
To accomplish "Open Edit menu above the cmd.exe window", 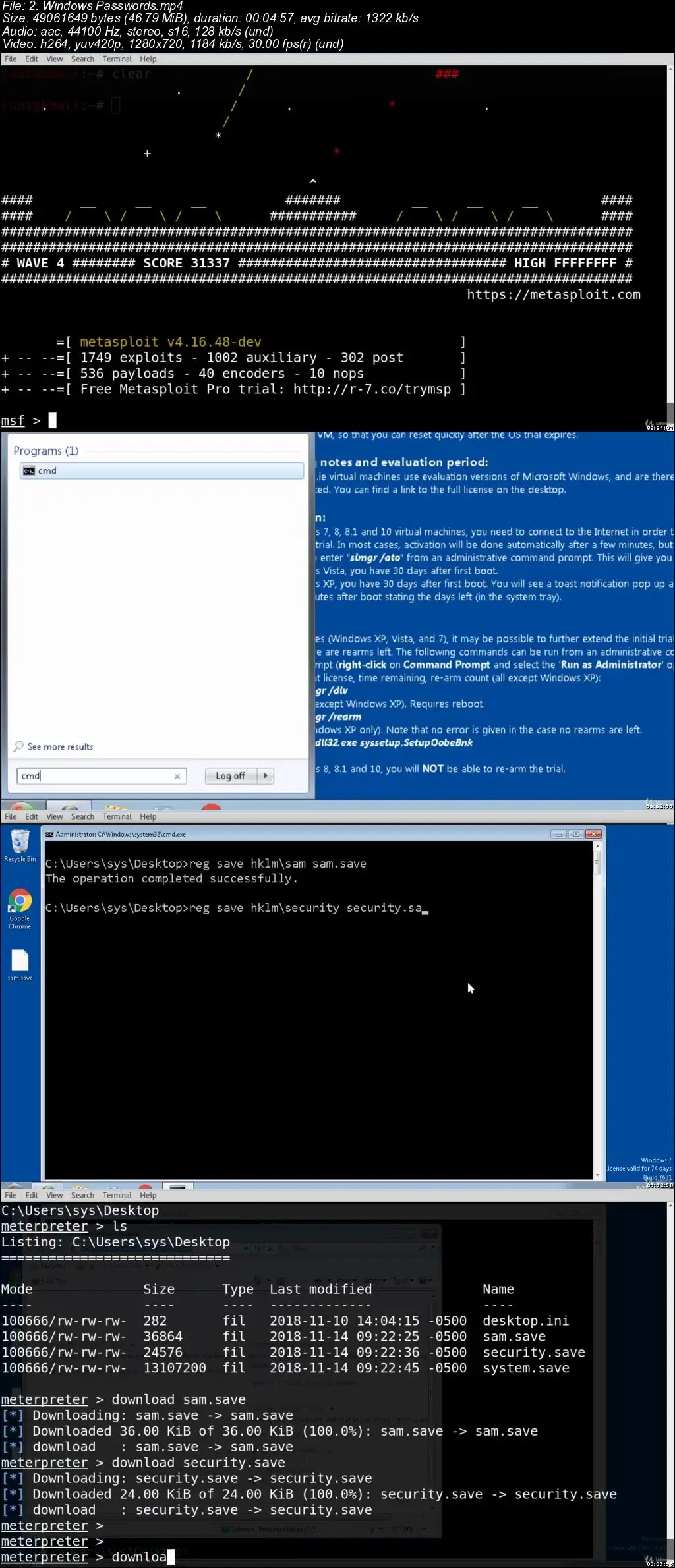I will [32, 816].
